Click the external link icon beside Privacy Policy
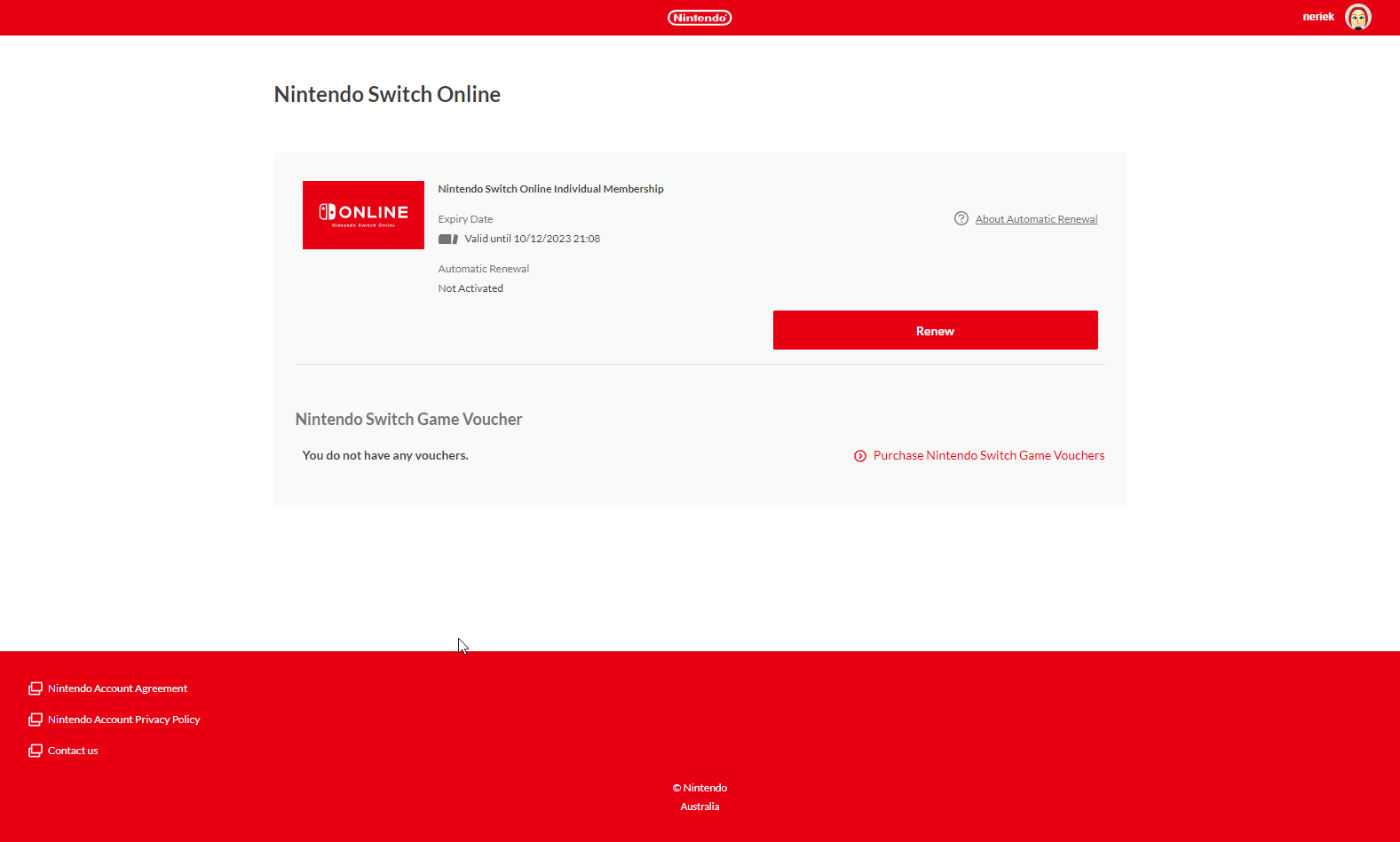Screen dimensions: 1400x842 [36, 720]
